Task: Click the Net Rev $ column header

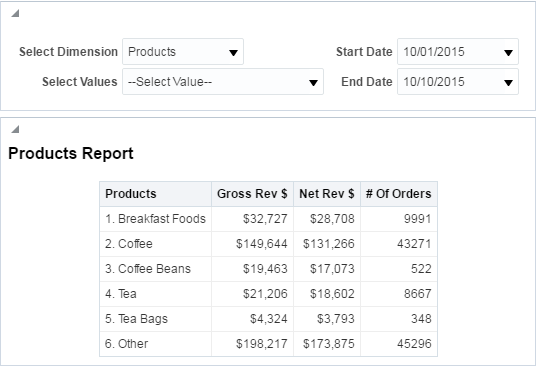Action: (x=327, y=194)
